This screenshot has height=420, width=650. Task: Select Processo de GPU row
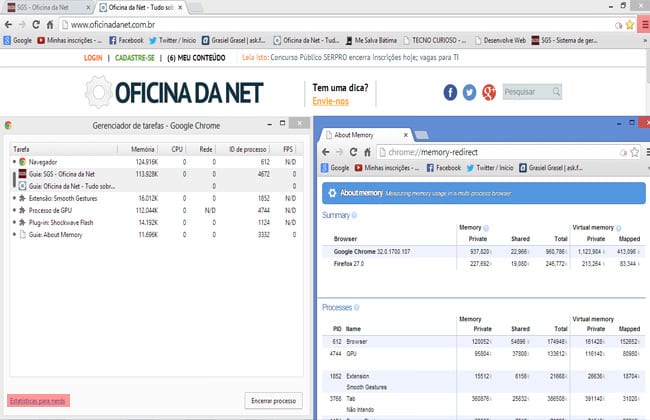tap(157, 210)
